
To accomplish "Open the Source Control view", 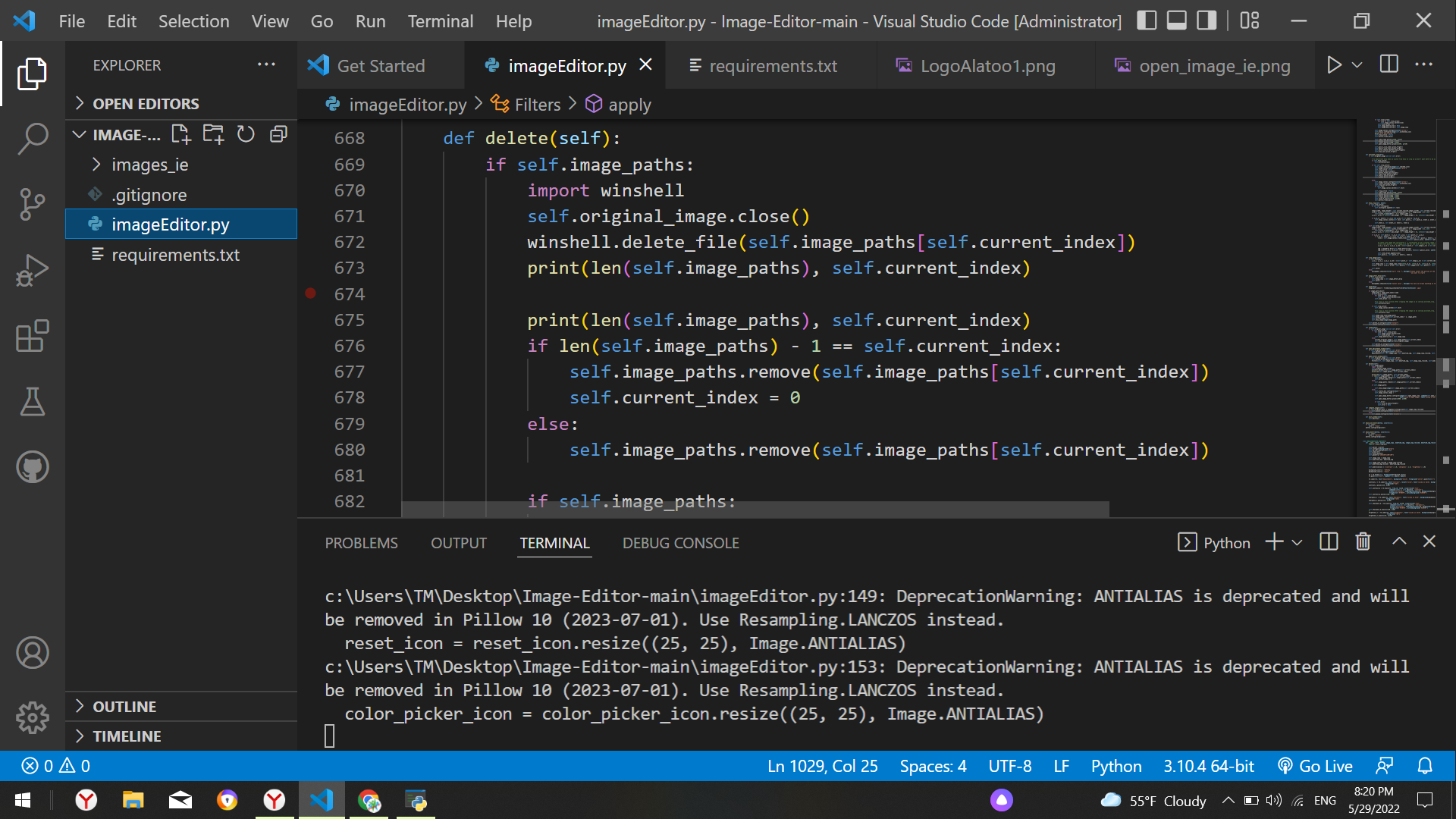I will point(33,204).
